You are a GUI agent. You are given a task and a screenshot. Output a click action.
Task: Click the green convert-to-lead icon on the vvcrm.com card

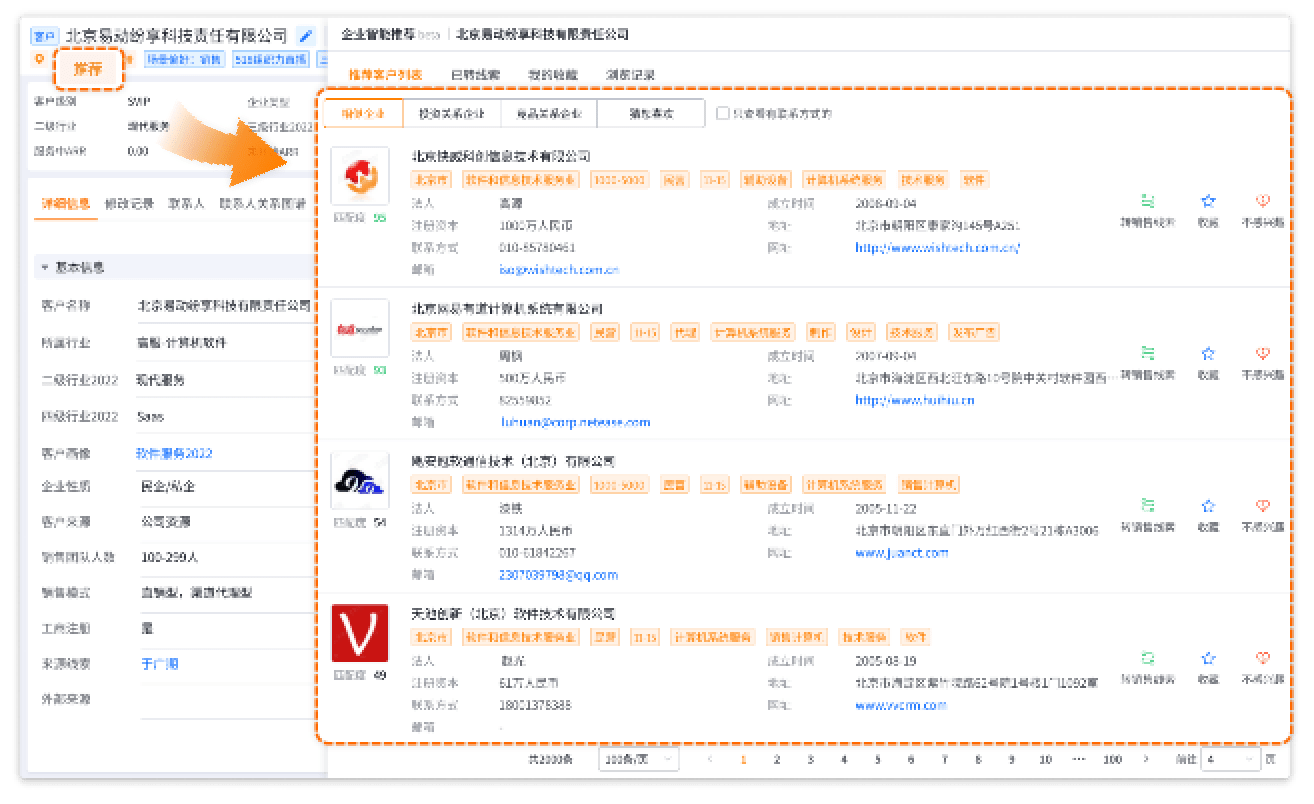[1147, 658]
